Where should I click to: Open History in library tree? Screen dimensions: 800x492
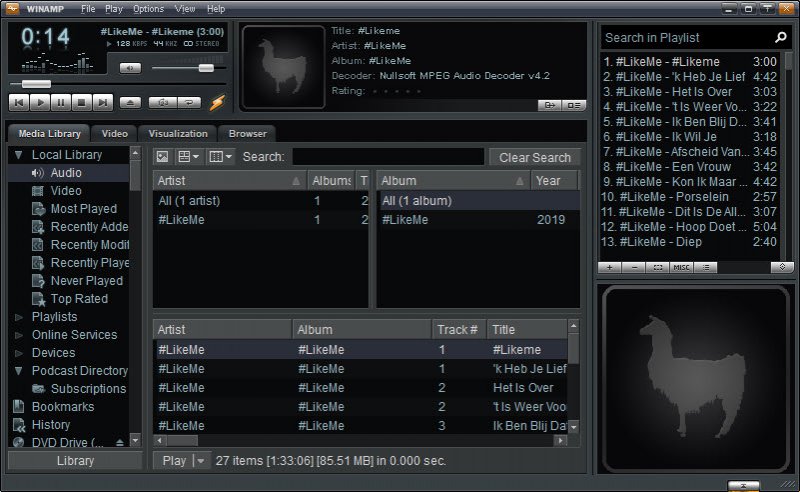[x=51, y=425]
